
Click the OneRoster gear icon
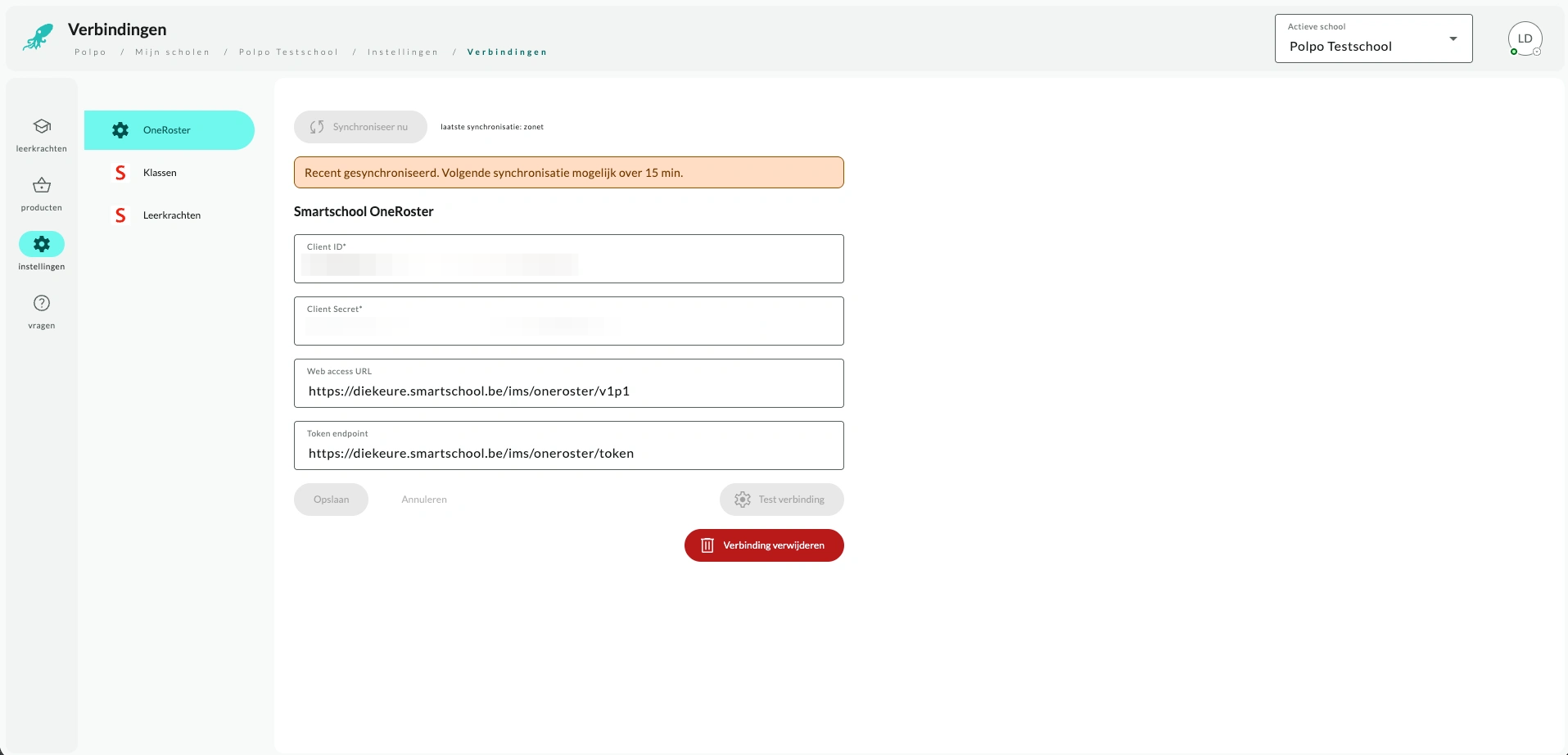click(x=120, y=130)
